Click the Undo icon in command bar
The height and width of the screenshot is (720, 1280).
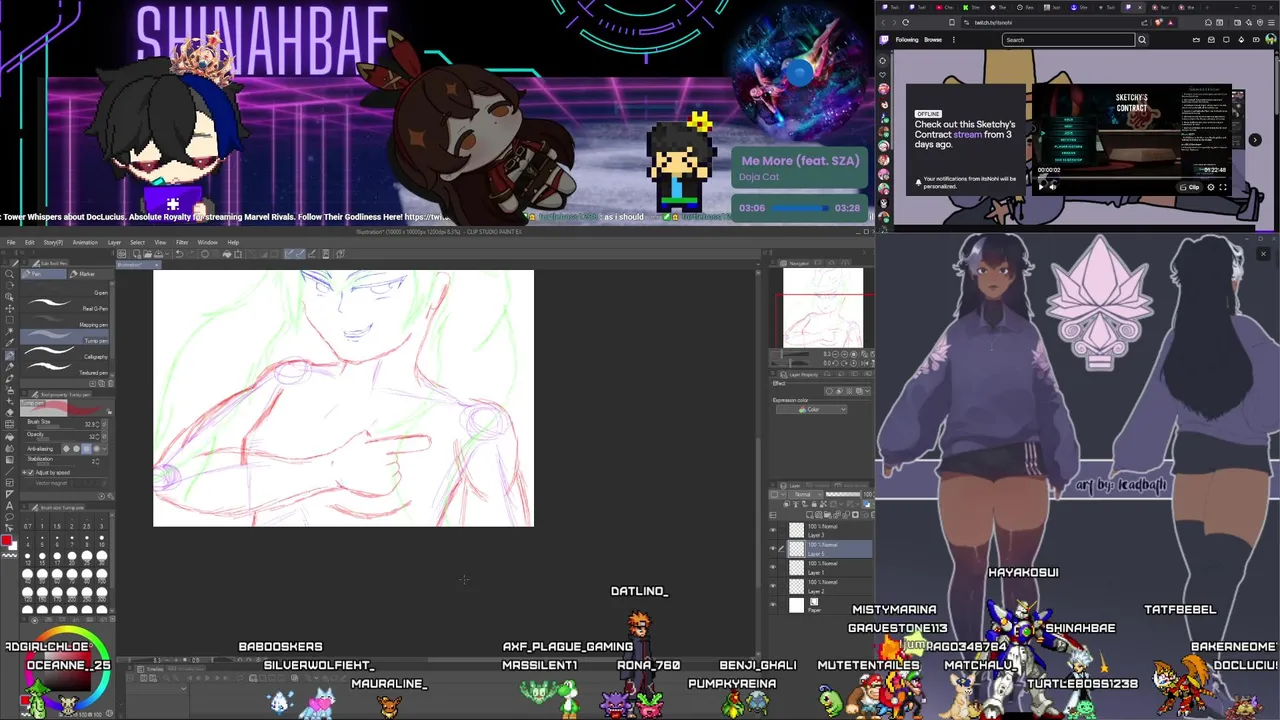point(179,254)
